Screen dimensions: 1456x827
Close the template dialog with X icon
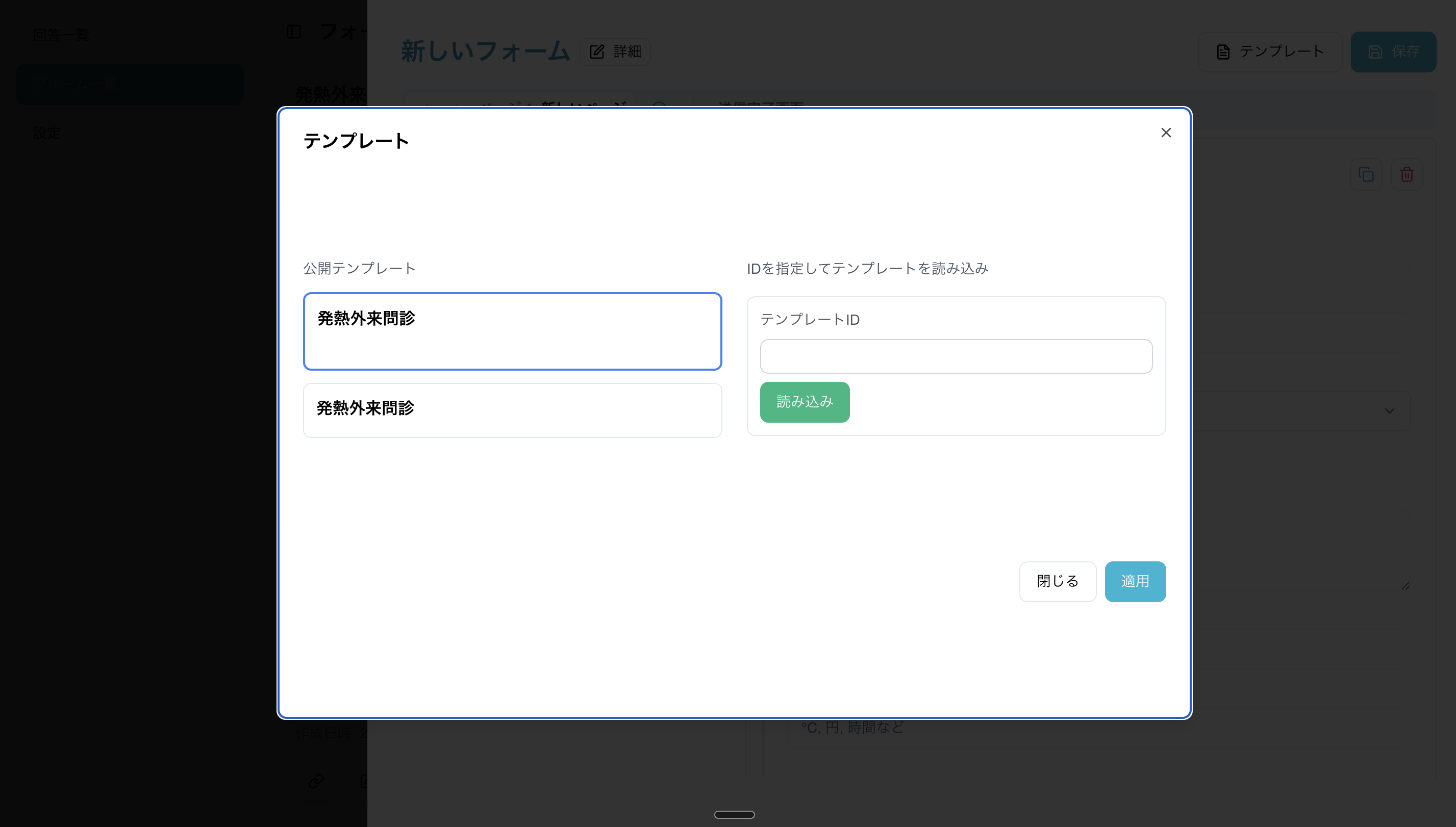point(1166,133)
